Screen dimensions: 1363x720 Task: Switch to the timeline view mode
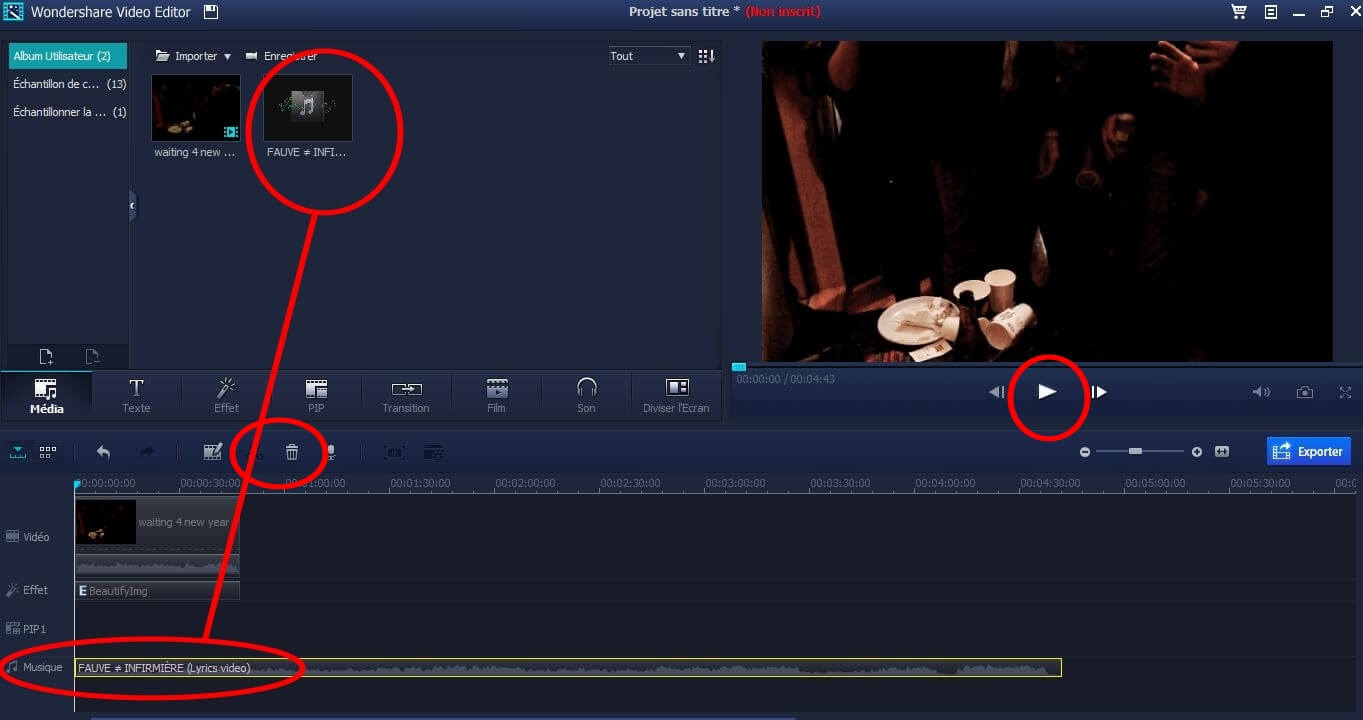pyautogui.click(x=18, y=452)
